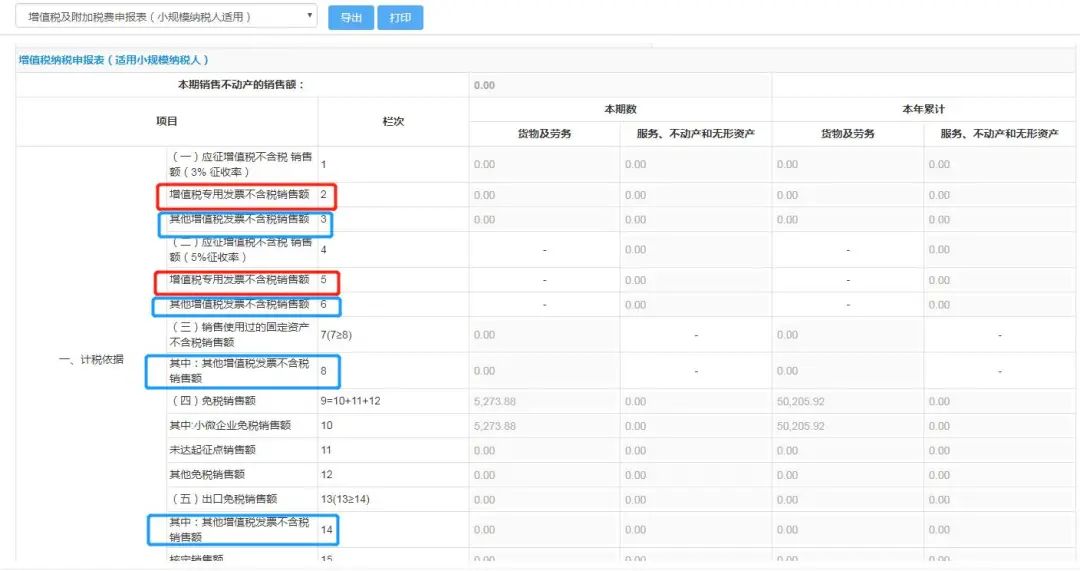Click row 12 本年累计 货物及劳务 field
This screenshot has width=1080, height=571.
click(847, 475)
